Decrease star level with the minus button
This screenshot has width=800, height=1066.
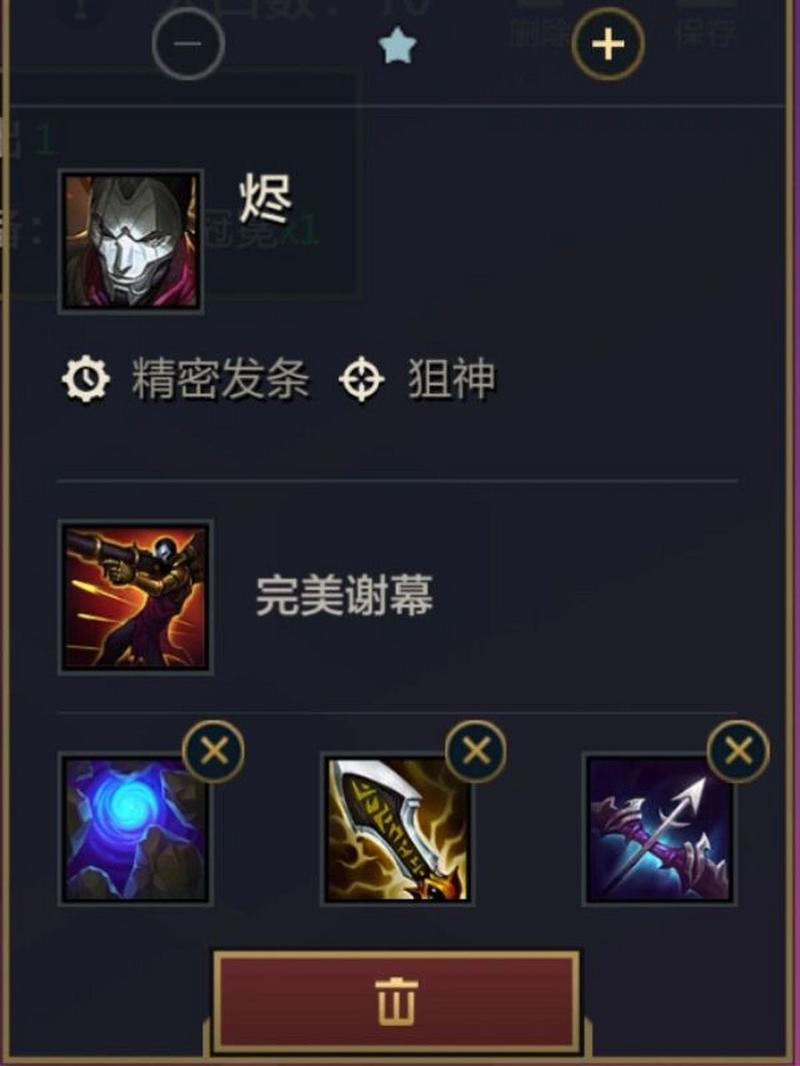coord(188,44)
